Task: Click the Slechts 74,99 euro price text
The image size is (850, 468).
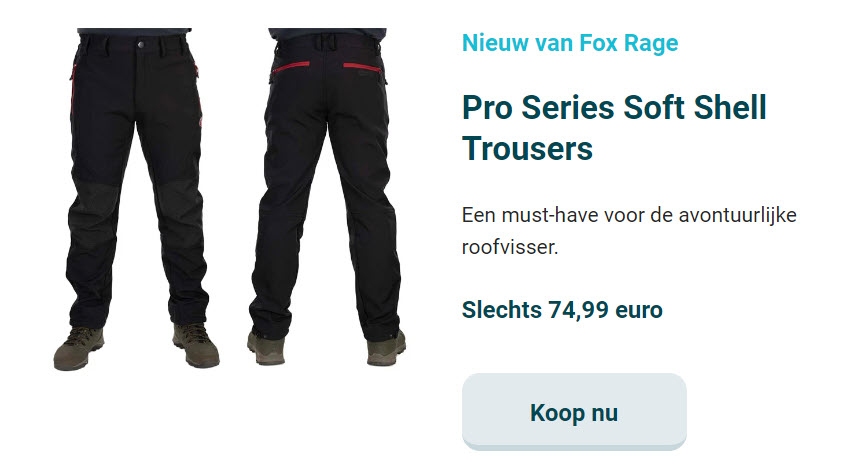Action: point(562,310)
